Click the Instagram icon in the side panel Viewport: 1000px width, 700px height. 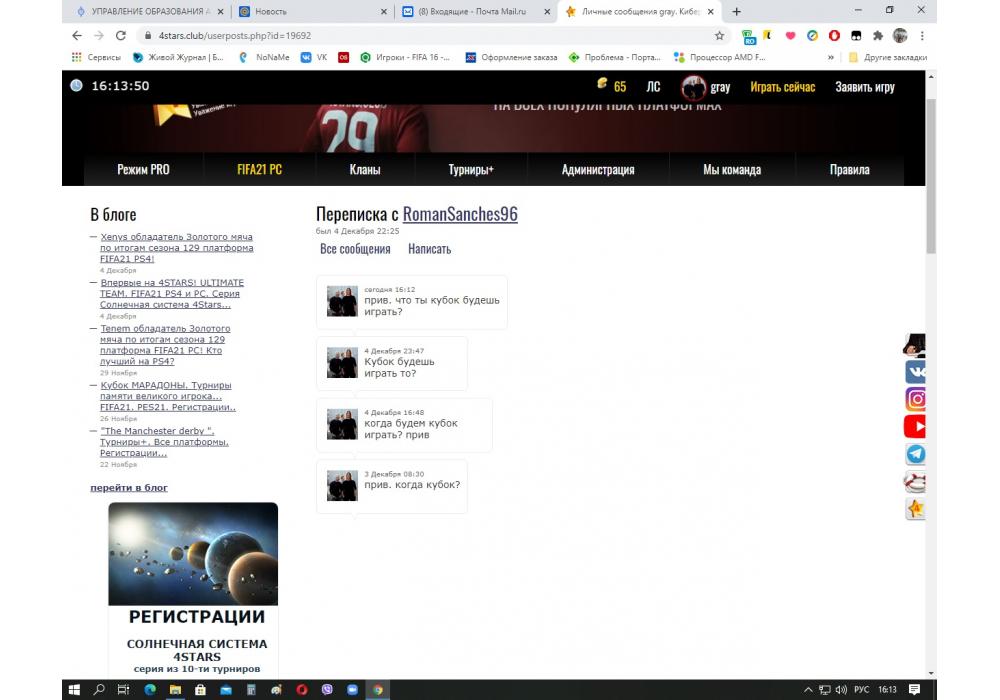point(915,399)
